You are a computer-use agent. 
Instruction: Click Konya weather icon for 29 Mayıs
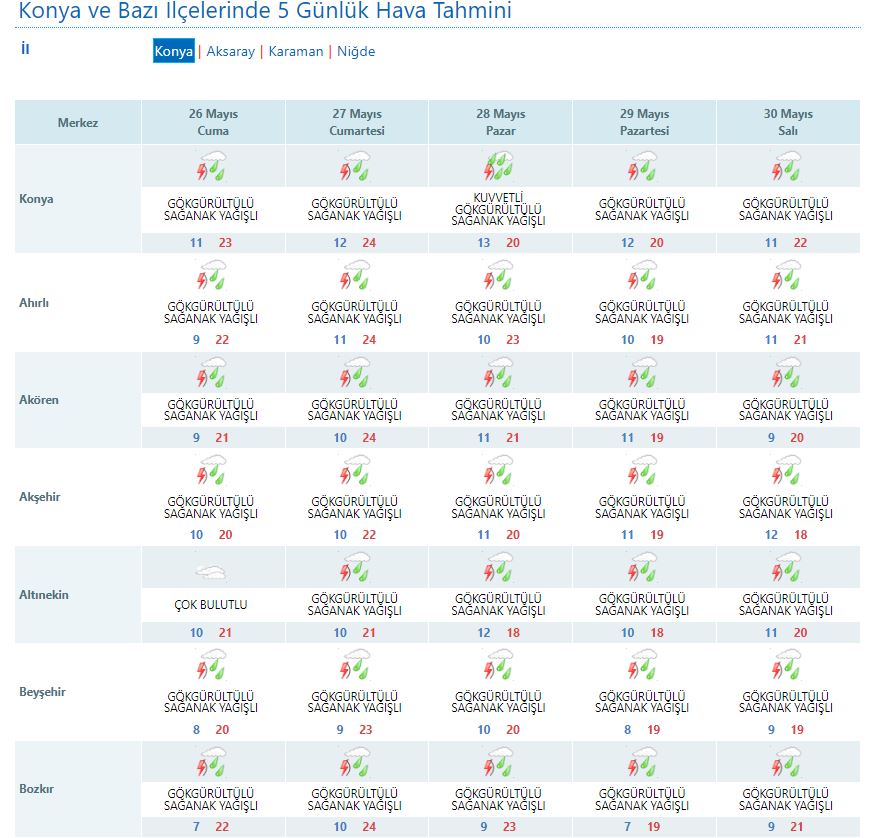point(644,166)
